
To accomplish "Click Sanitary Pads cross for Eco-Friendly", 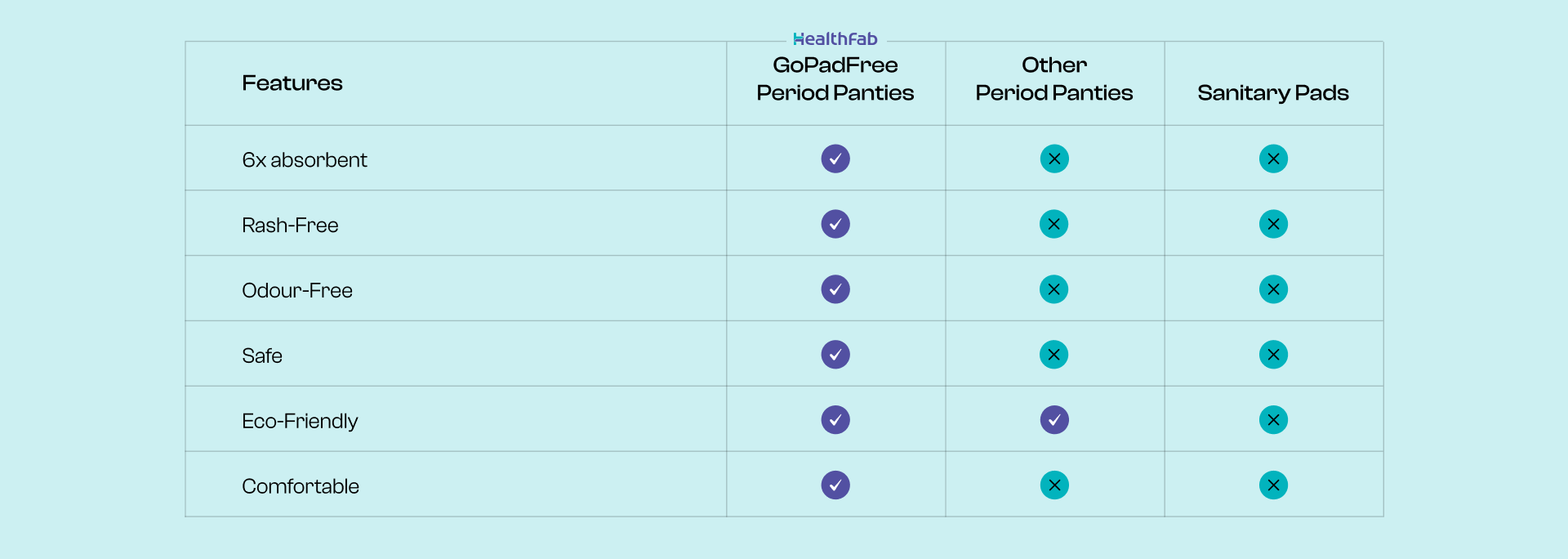I will 1273,420.
